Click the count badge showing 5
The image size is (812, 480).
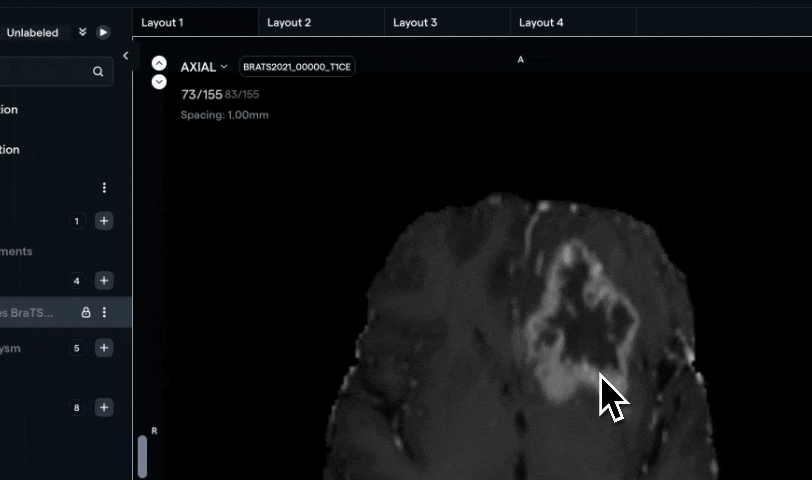[x=77, y=348]
